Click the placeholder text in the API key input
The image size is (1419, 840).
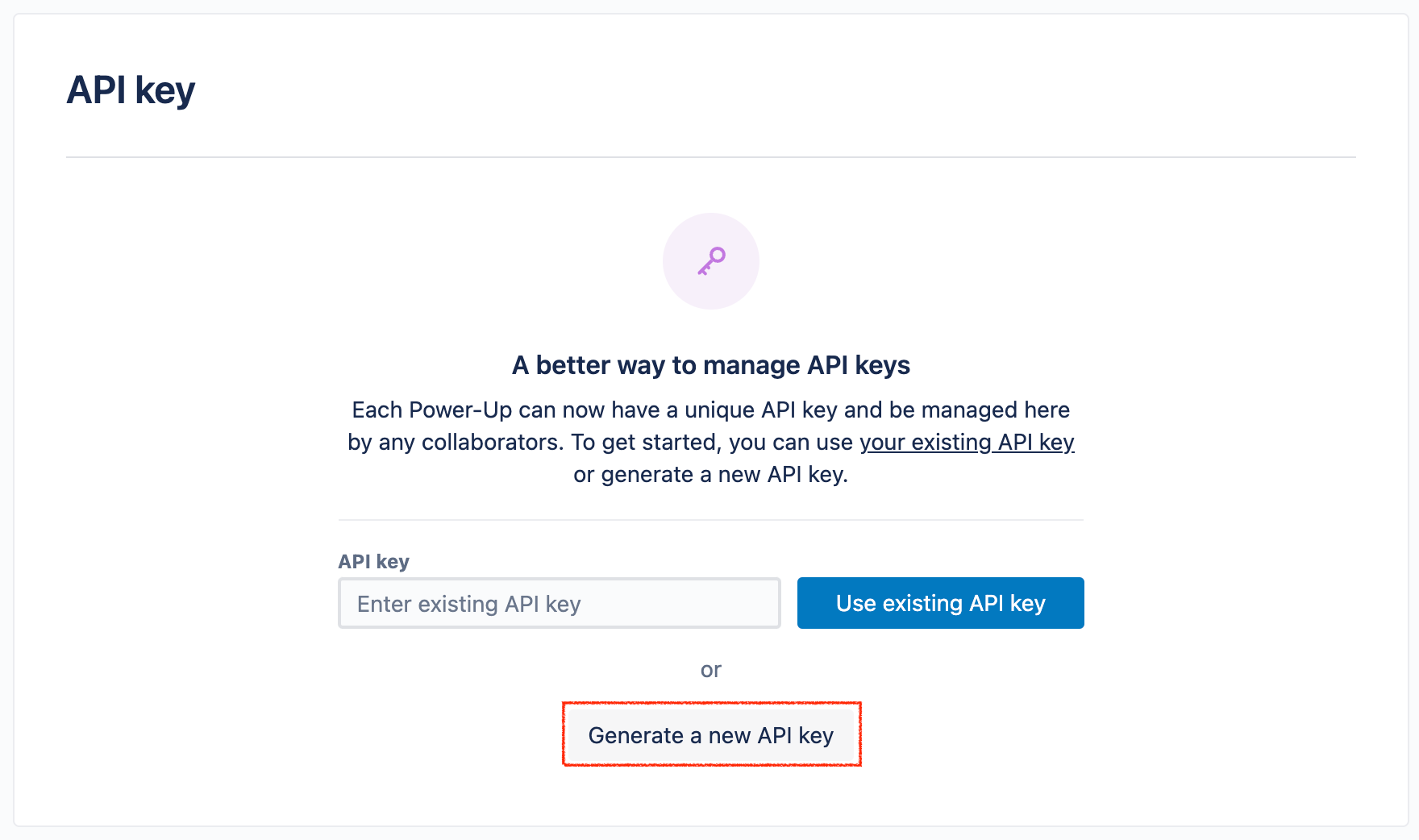[469, 604]
